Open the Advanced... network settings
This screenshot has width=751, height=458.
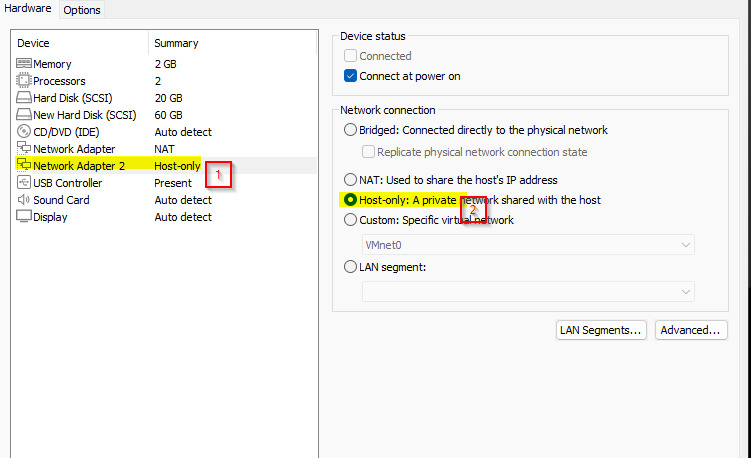click(691, 330)
